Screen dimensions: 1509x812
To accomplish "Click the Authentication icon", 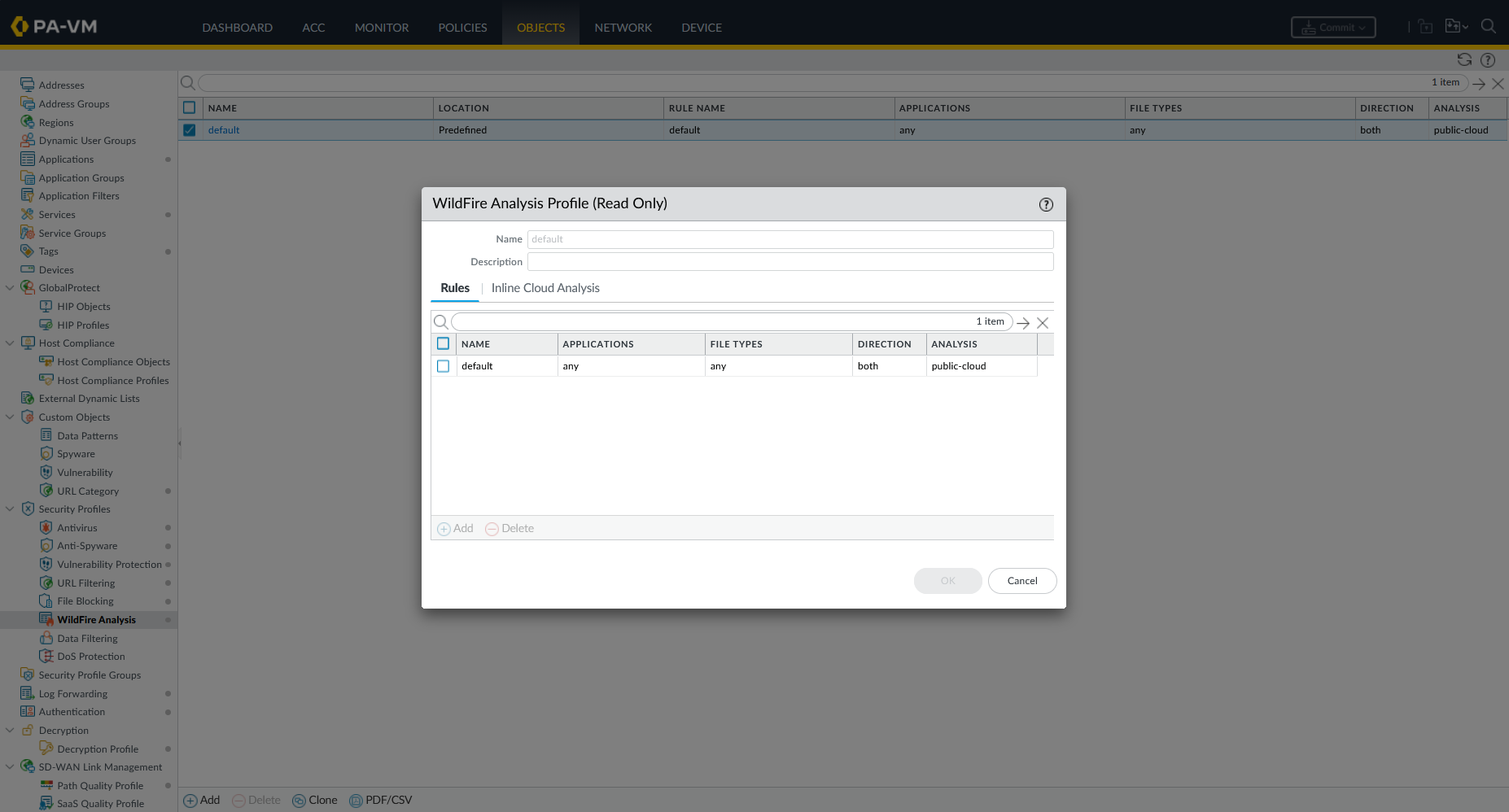I will [28, 711].
